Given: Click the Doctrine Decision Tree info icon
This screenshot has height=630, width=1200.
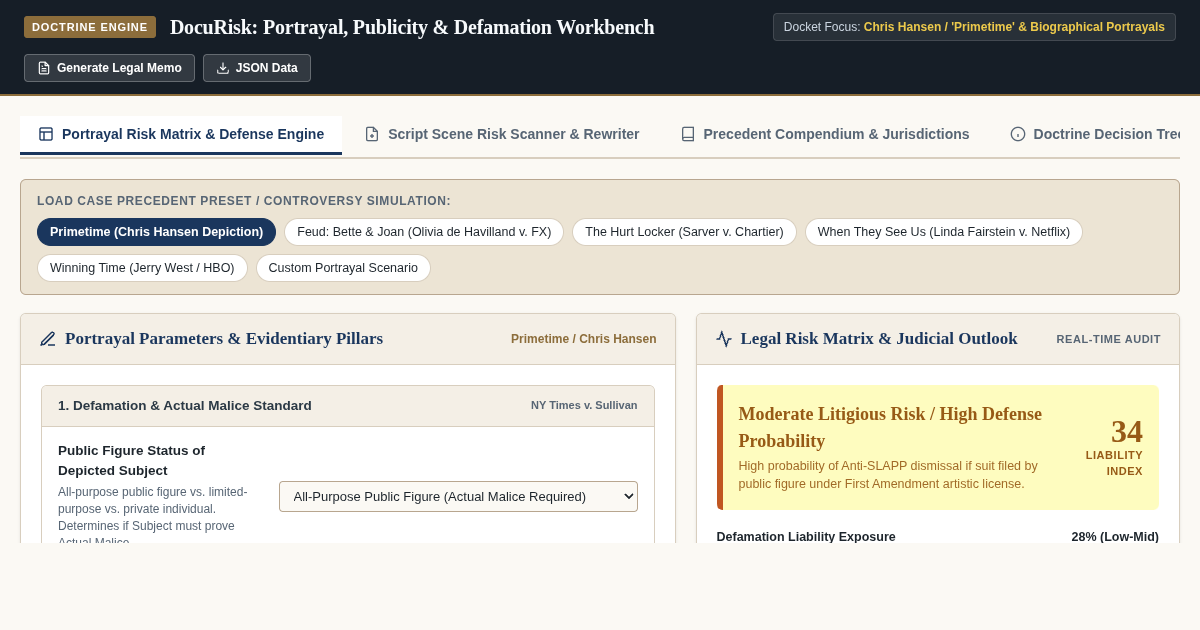Looking at the screenshot, I should click(1018, 134).
